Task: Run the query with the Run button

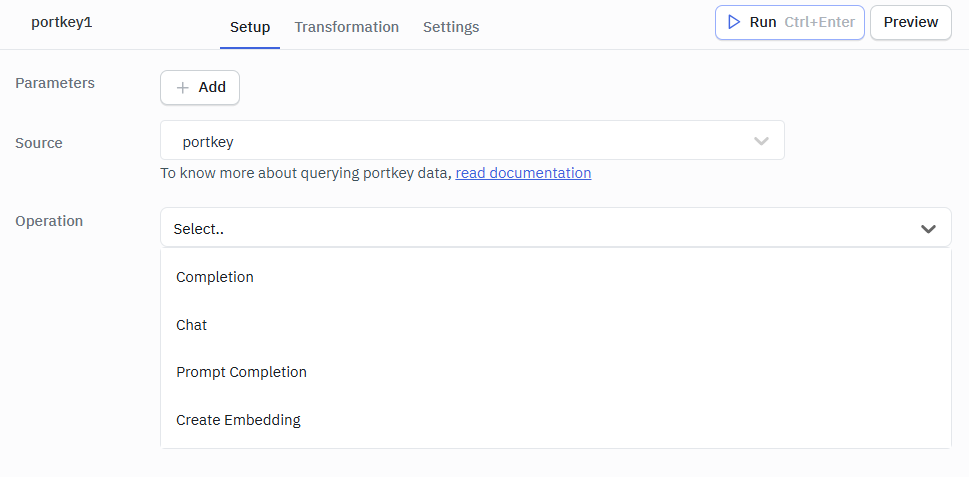Action: pyautogui.click(x=790, y=22)
